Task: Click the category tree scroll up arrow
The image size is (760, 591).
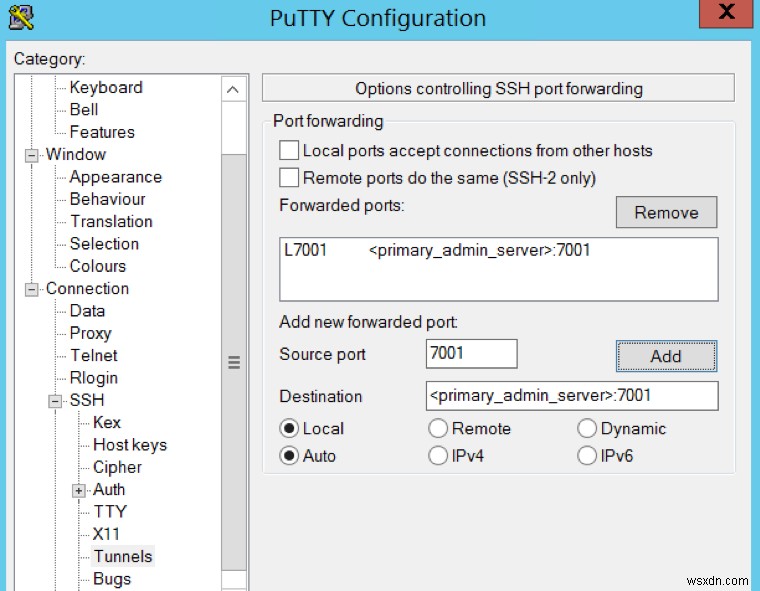Action: (233, 89)
